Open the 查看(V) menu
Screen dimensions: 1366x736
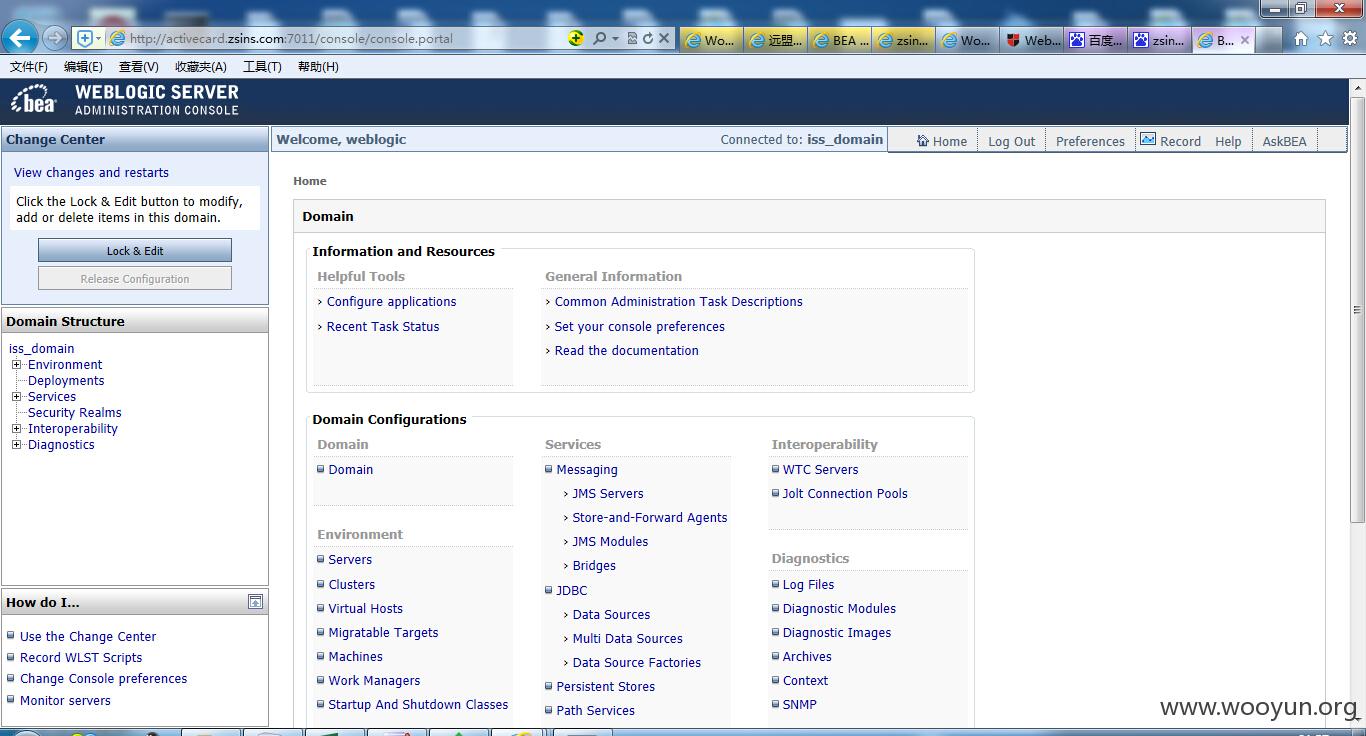[138, 67]
